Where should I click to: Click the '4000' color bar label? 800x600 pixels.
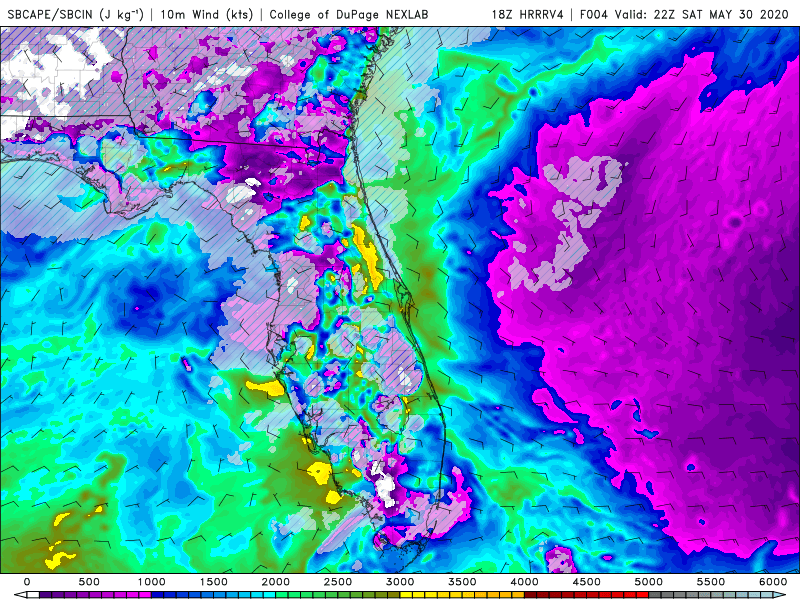[x=524, y=582]
